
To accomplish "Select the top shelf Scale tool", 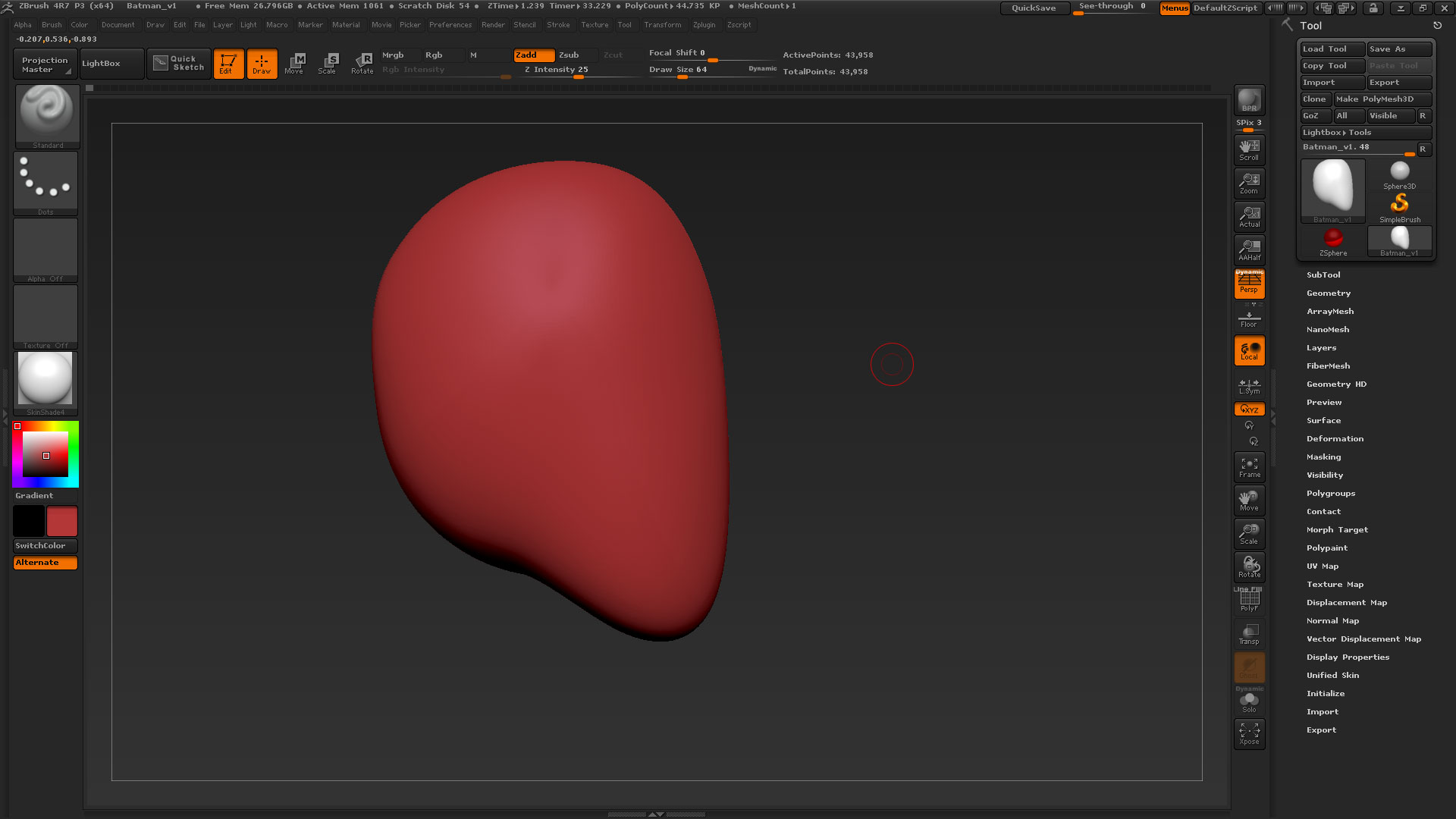I will [x=328, y=64].
